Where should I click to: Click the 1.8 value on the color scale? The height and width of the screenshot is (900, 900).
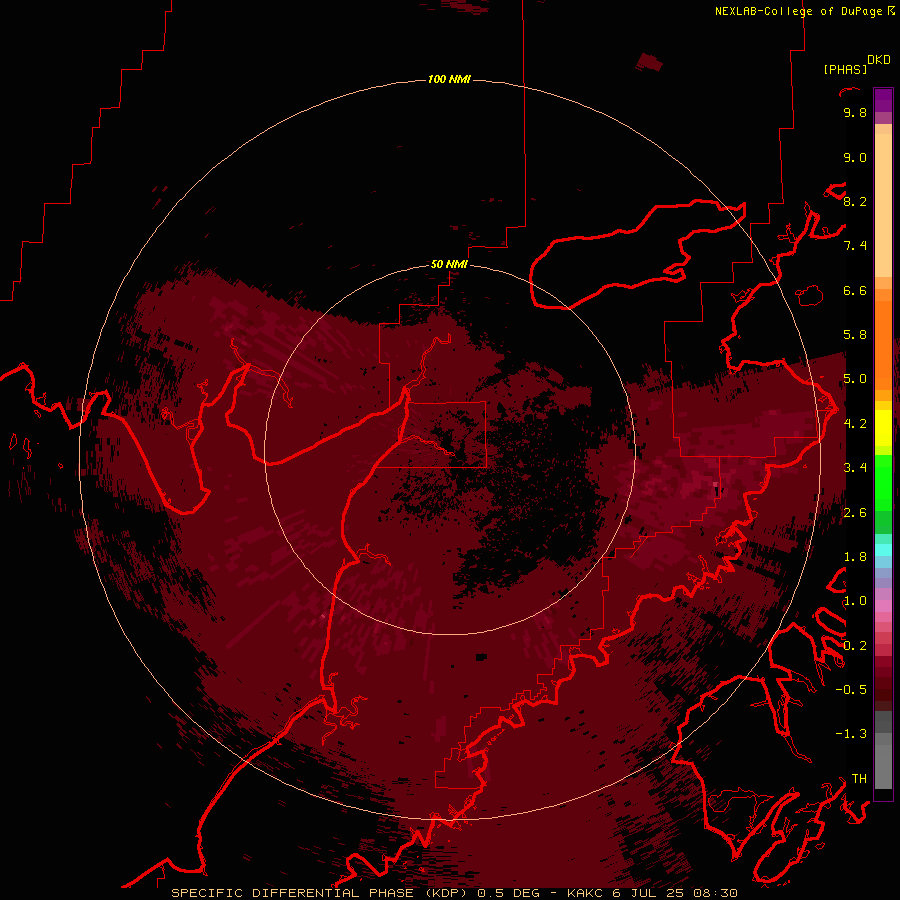(x=855, y=557)
